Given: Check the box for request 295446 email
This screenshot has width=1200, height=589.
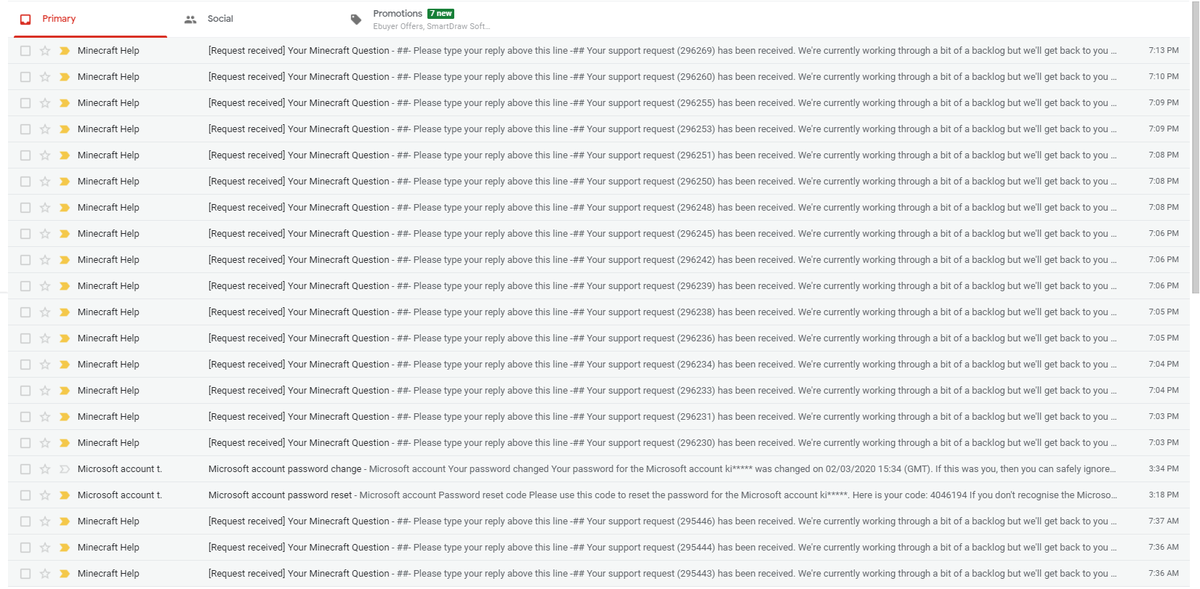Looking at the screenshot, I should pyautogui.click(x=25, y=521).
